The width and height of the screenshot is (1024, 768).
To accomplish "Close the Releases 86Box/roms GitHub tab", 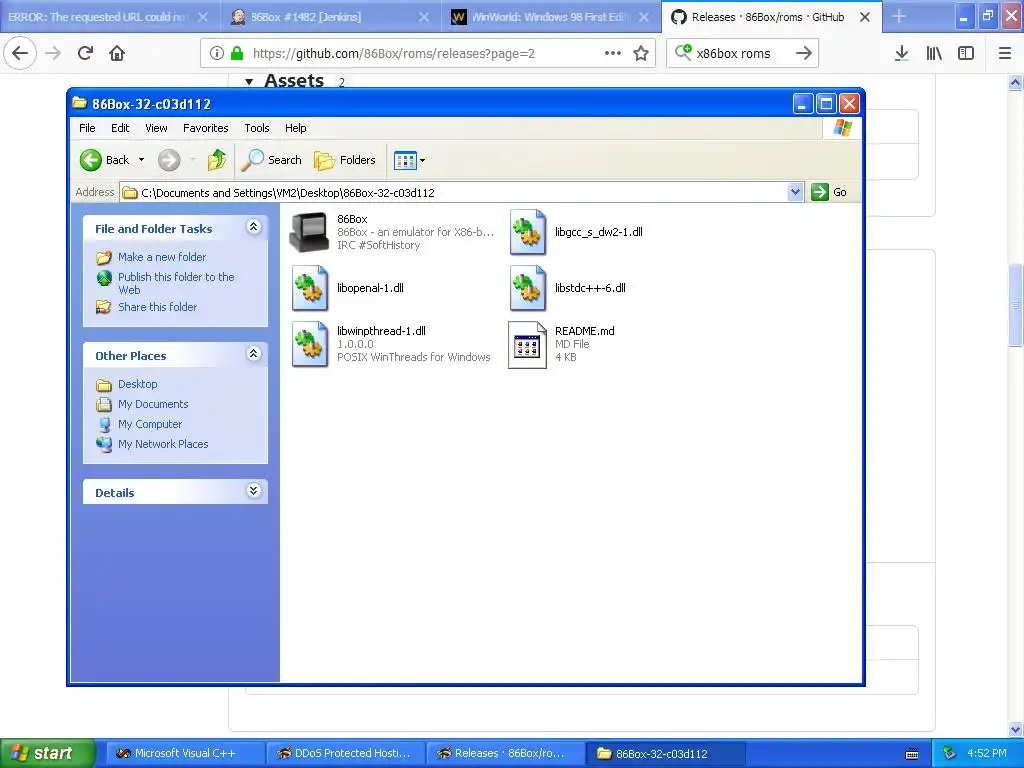I will click(865, 17).
